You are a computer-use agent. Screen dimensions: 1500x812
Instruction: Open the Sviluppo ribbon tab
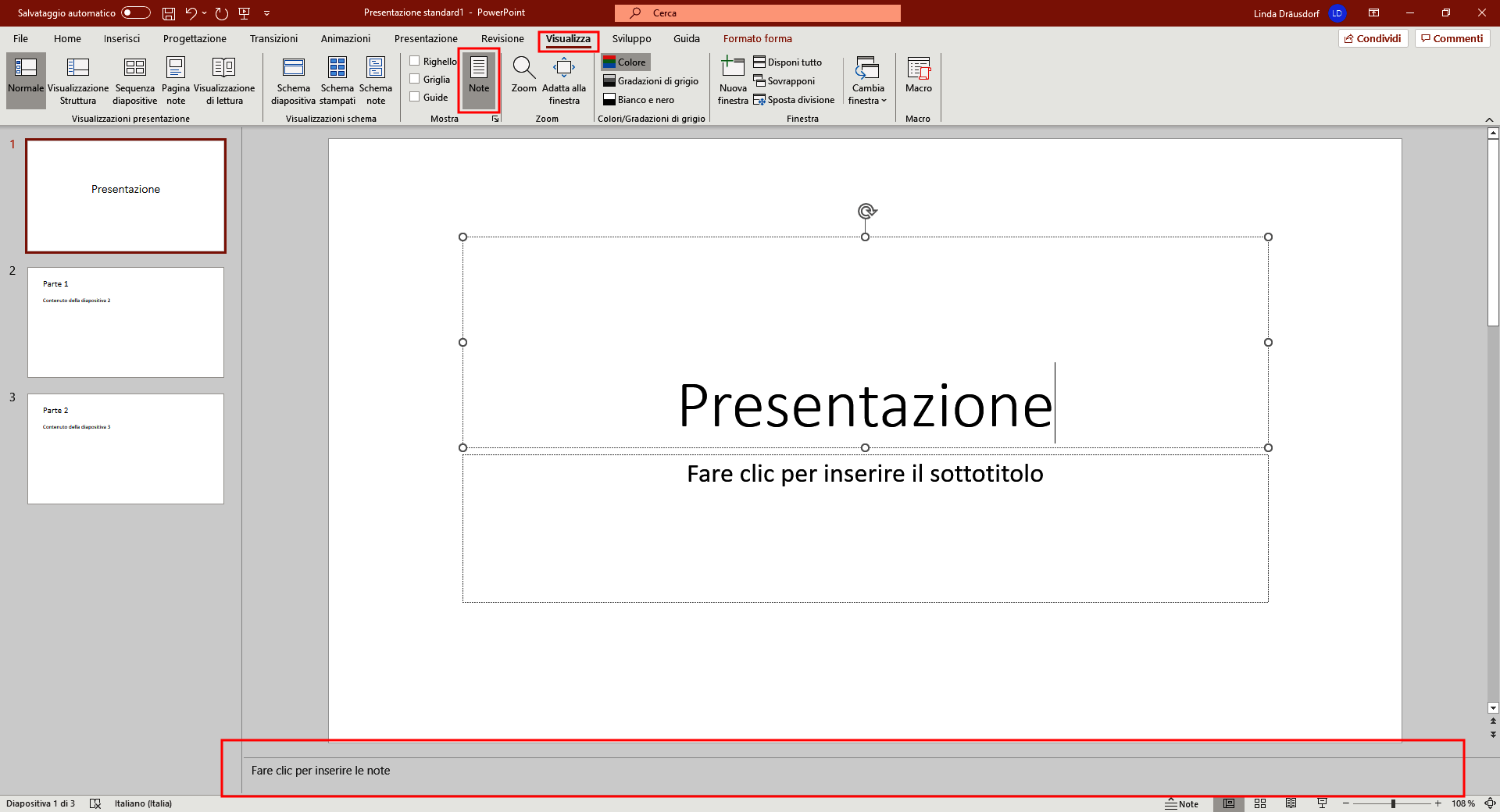630,37
